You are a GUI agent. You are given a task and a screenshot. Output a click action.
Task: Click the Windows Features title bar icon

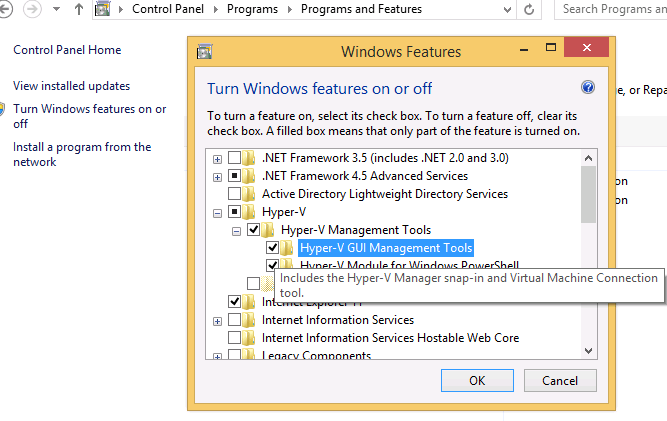(204, 51)
